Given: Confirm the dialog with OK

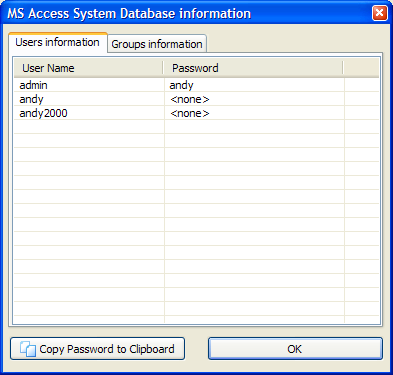Looking at the screenshot, I should 295,349.
